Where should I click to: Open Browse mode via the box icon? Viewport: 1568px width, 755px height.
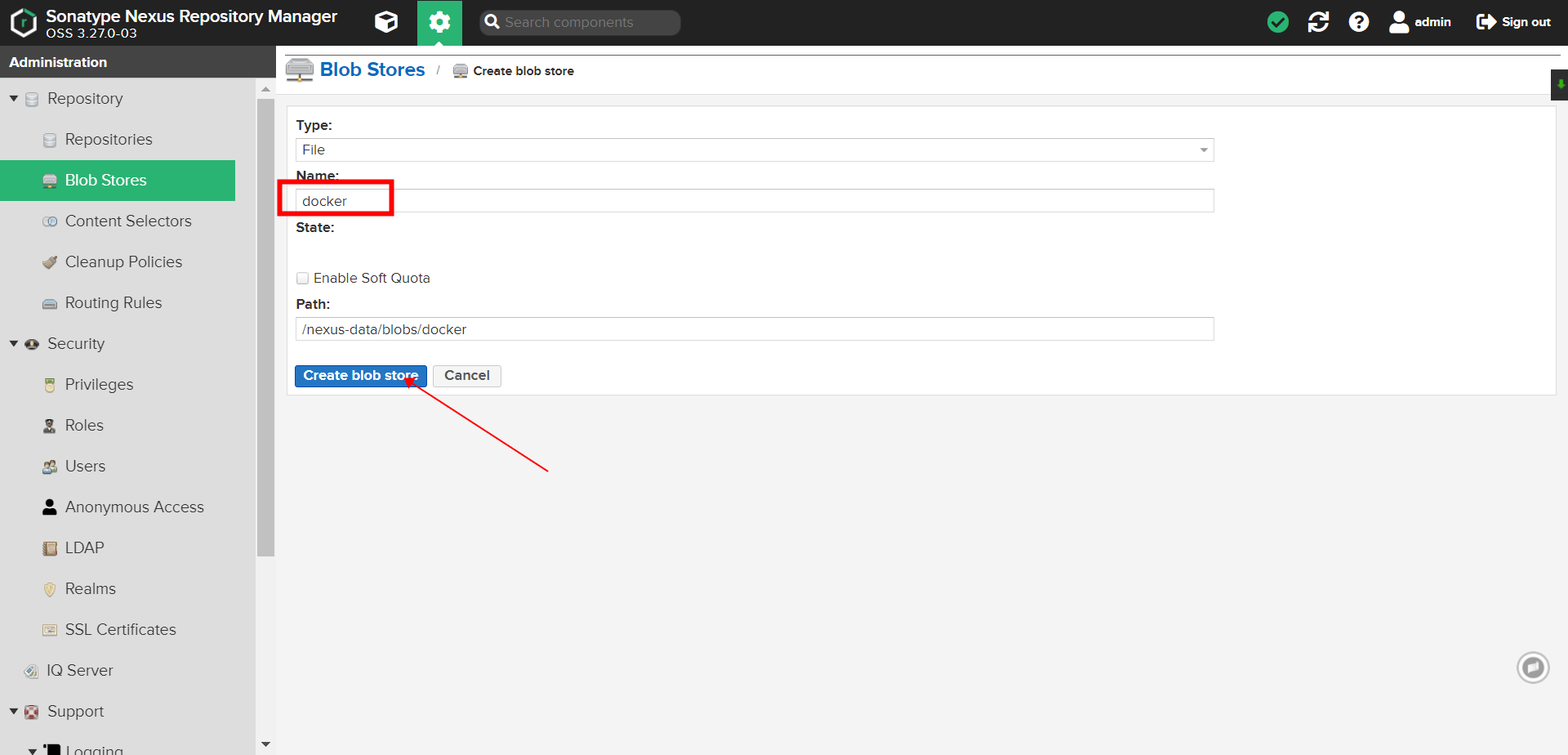pyautogui.click(x=385, y=22)
